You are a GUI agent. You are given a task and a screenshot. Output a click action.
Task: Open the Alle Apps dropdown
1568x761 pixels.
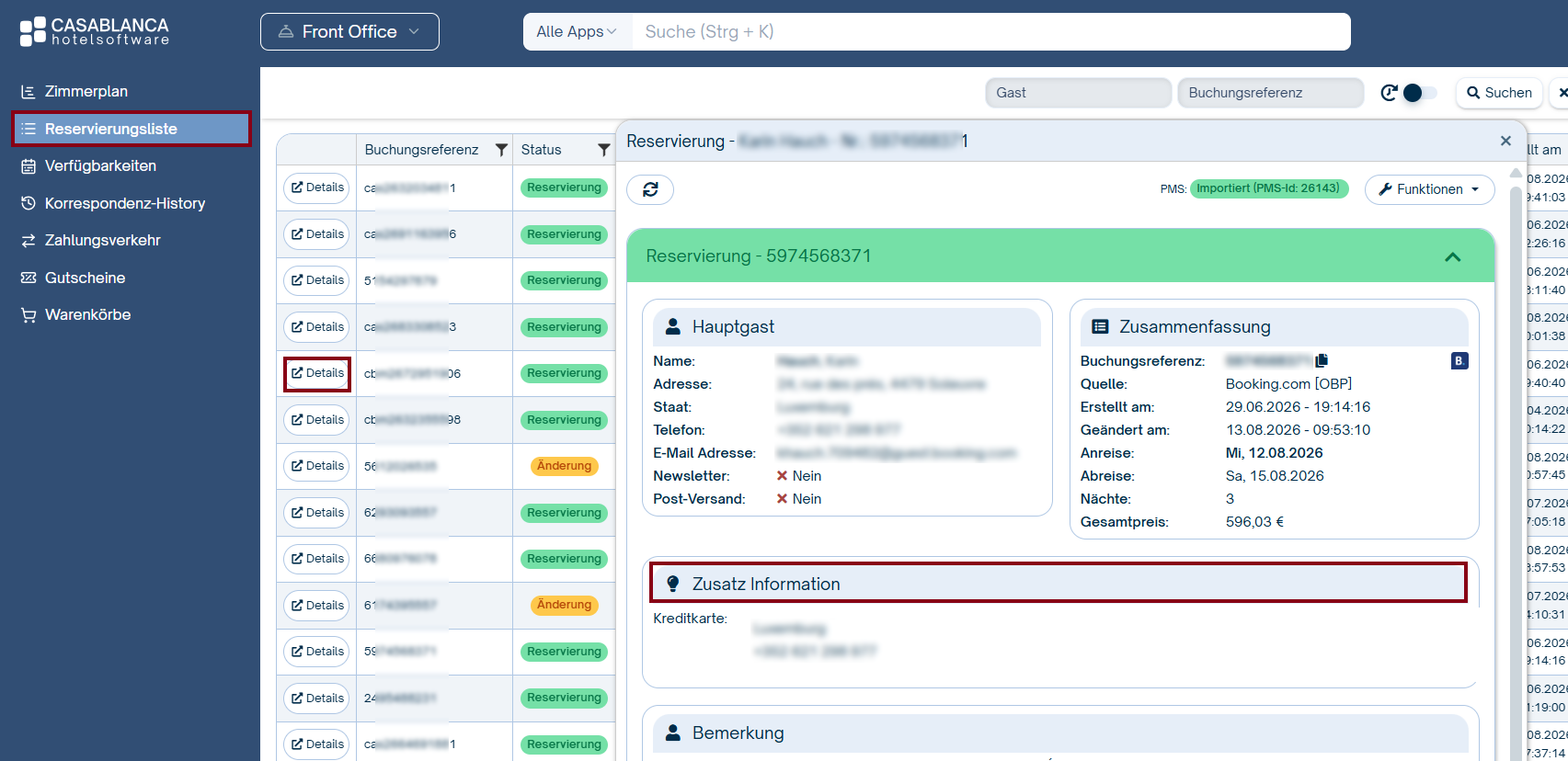click(x=578, y=32)
